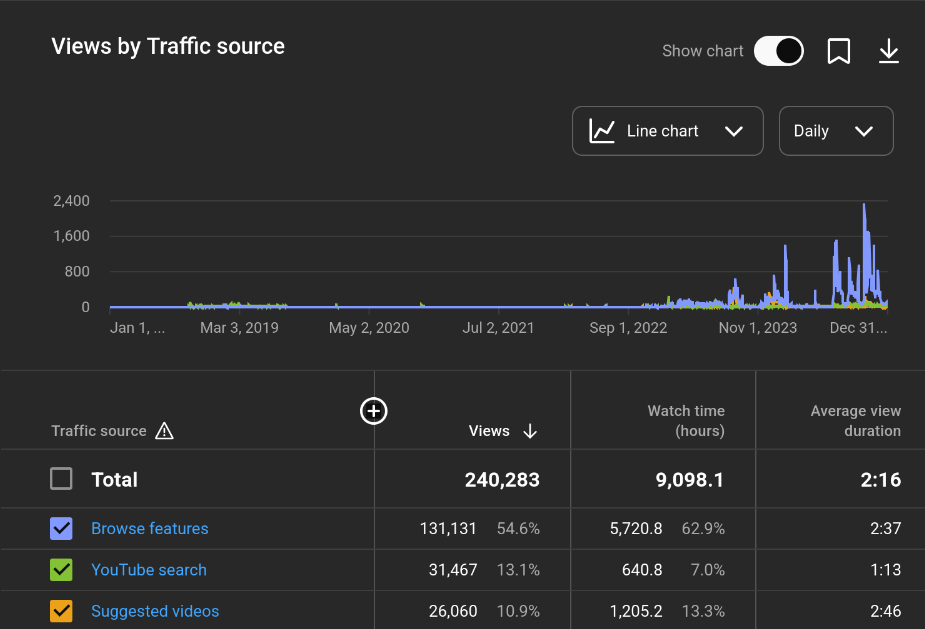Click the bookmark icon to save the chart
The image size is (925, 629).
coord(839,51)
